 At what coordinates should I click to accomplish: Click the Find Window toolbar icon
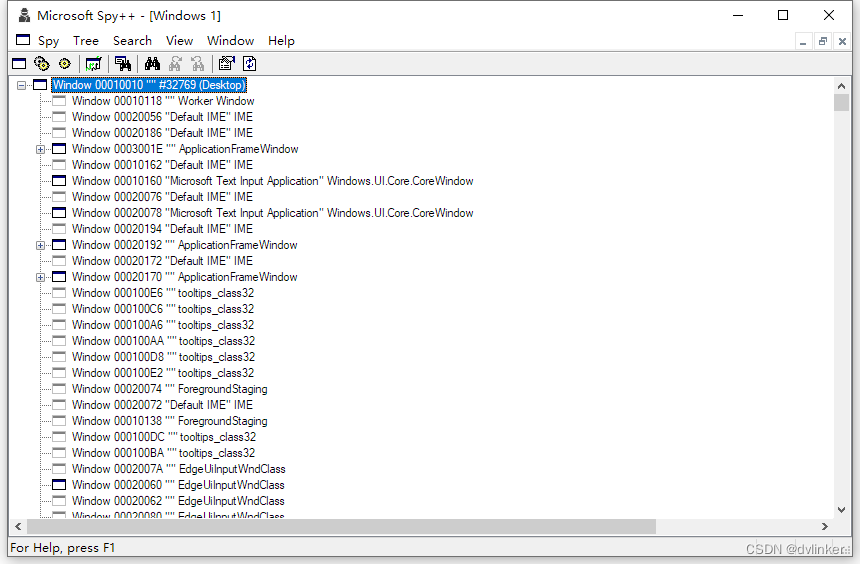(x=123, y=64)
